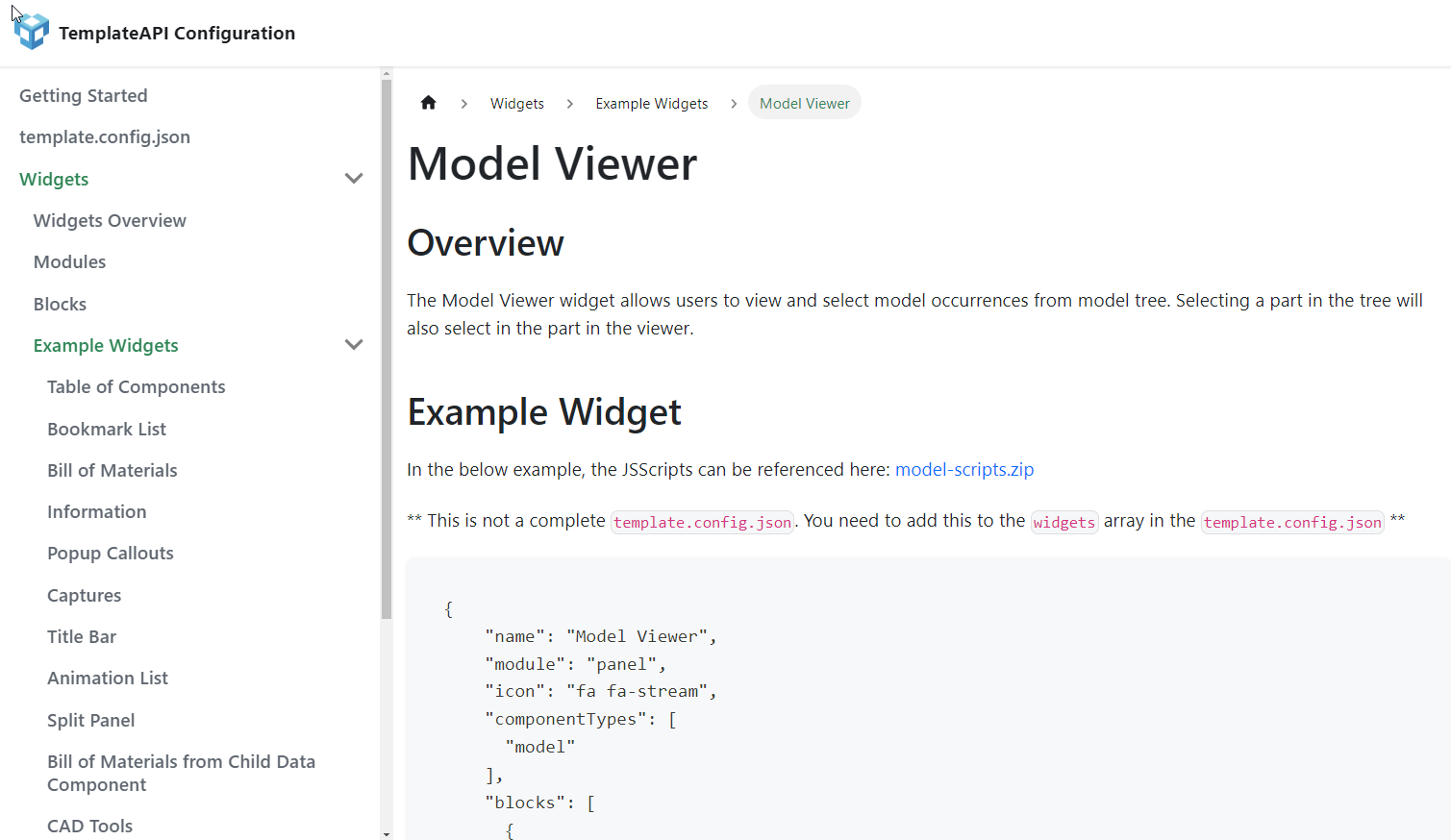Click the sidebar vertical scrollbar thumb
1451x840 pixels.
coord(387,346)
